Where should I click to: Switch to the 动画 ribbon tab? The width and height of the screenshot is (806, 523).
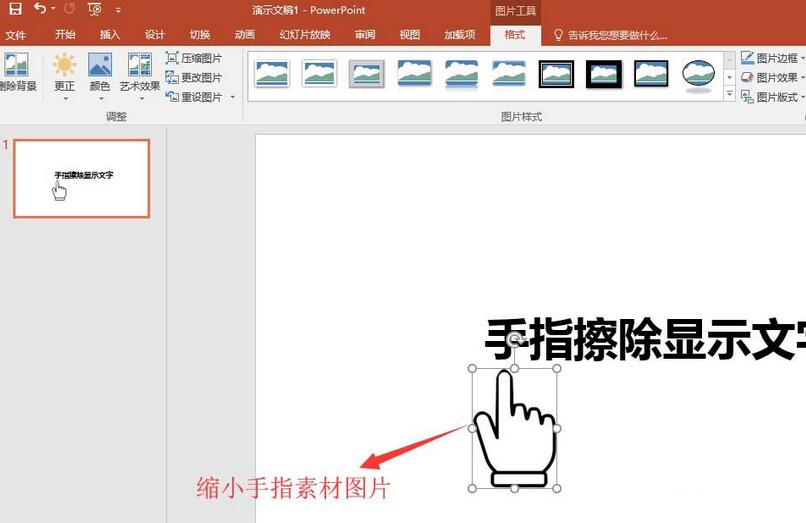point(245,34)
